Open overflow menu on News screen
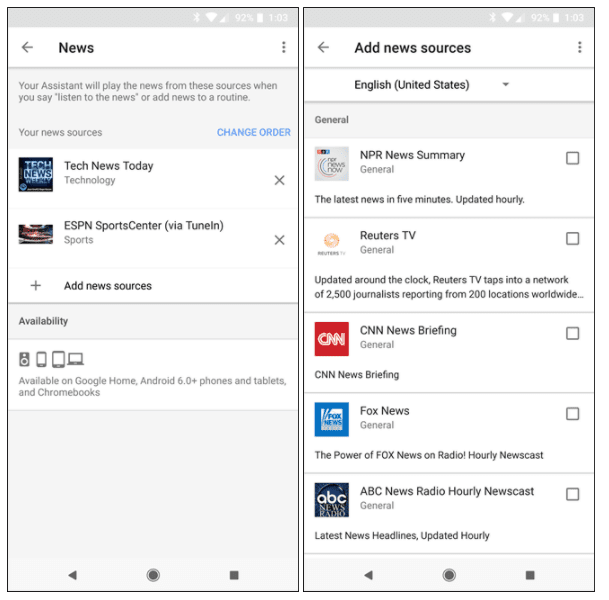Viewport: 609px width, 600px height. tap(284, 47)
